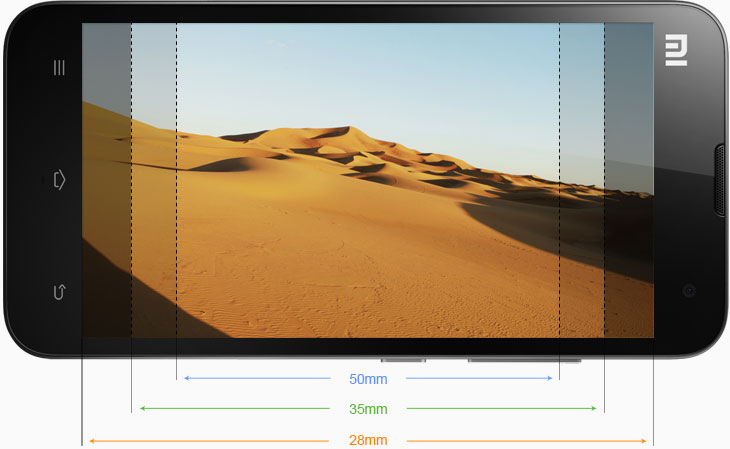This screenshot has width=730, height=449.
Task: Tap the phone's three-line menu key
Action: coord(59,68)
